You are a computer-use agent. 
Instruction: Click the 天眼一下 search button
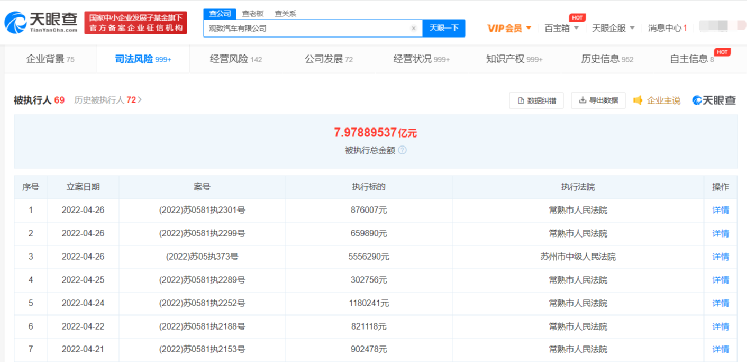pos(444,28)
